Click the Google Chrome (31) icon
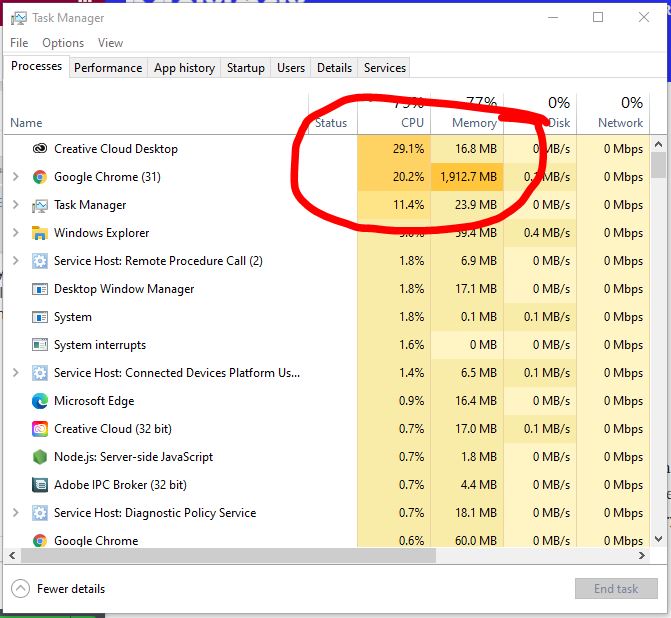This screenshot has height=618, width=671. coord(40,177)
